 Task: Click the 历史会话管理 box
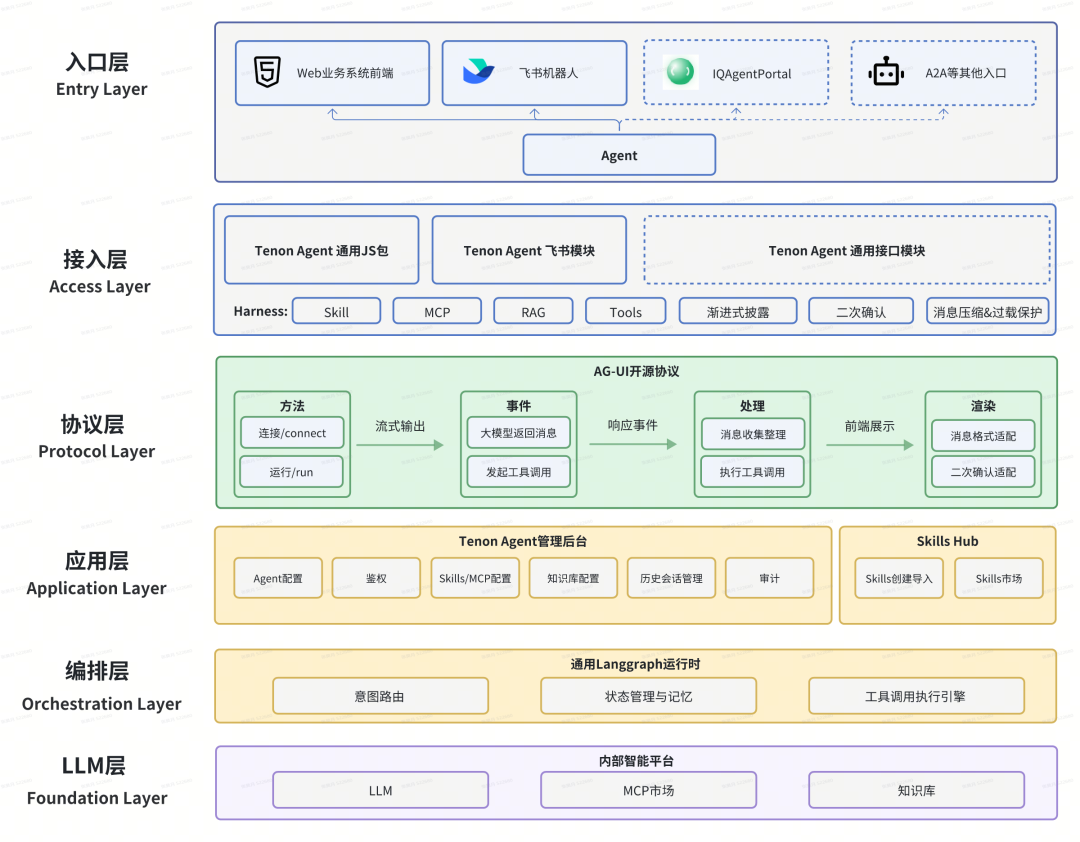(x=672, y=578)
